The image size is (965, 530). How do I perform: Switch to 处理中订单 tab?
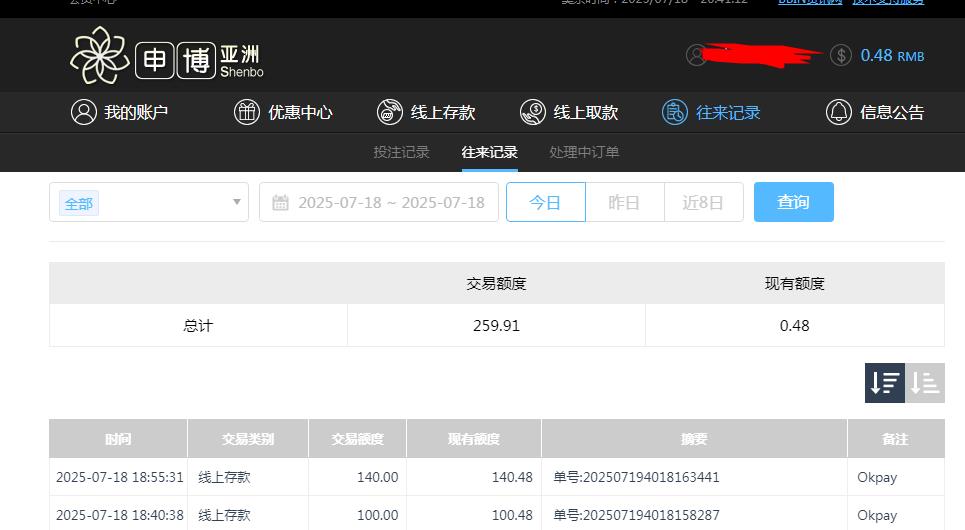point(584,152)
